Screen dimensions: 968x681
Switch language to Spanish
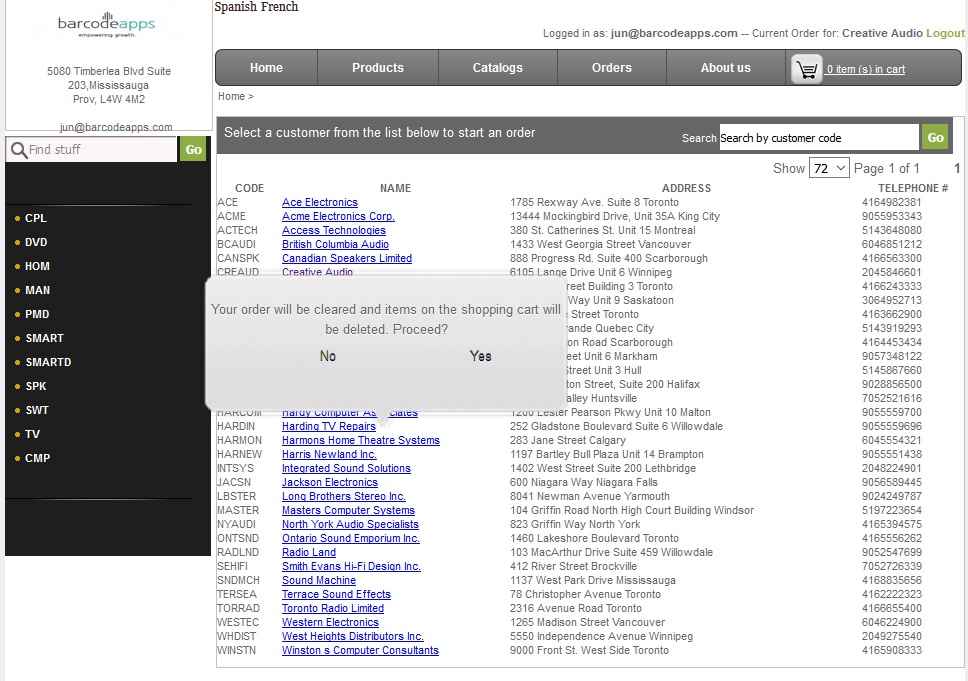(x=234, y=7)
